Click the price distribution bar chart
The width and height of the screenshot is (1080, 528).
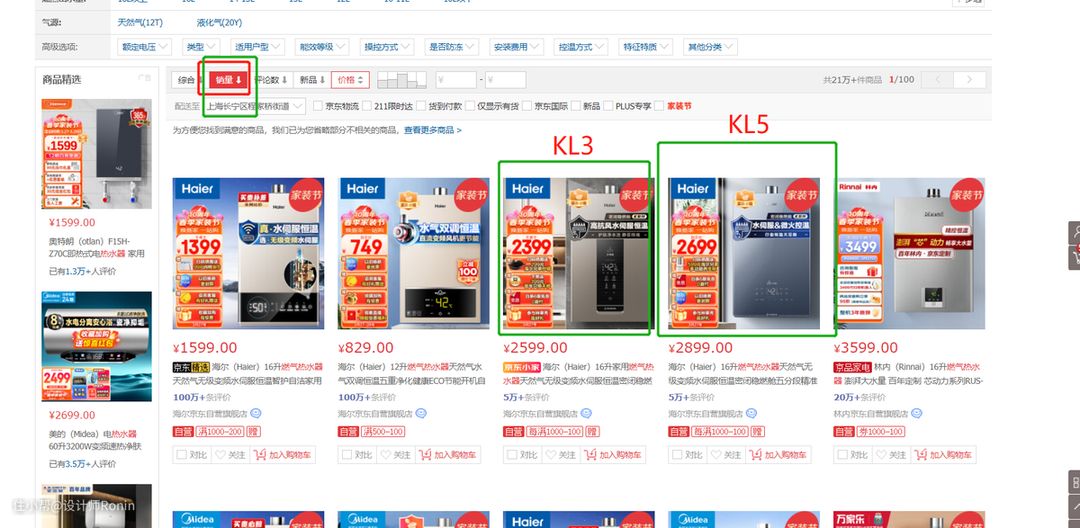402,80
